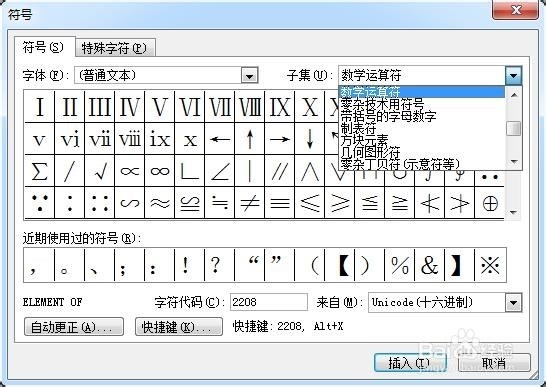Select the approximately equal wavy symbol
The width and height of the screenshot is (546, 387).
point(159,203)
